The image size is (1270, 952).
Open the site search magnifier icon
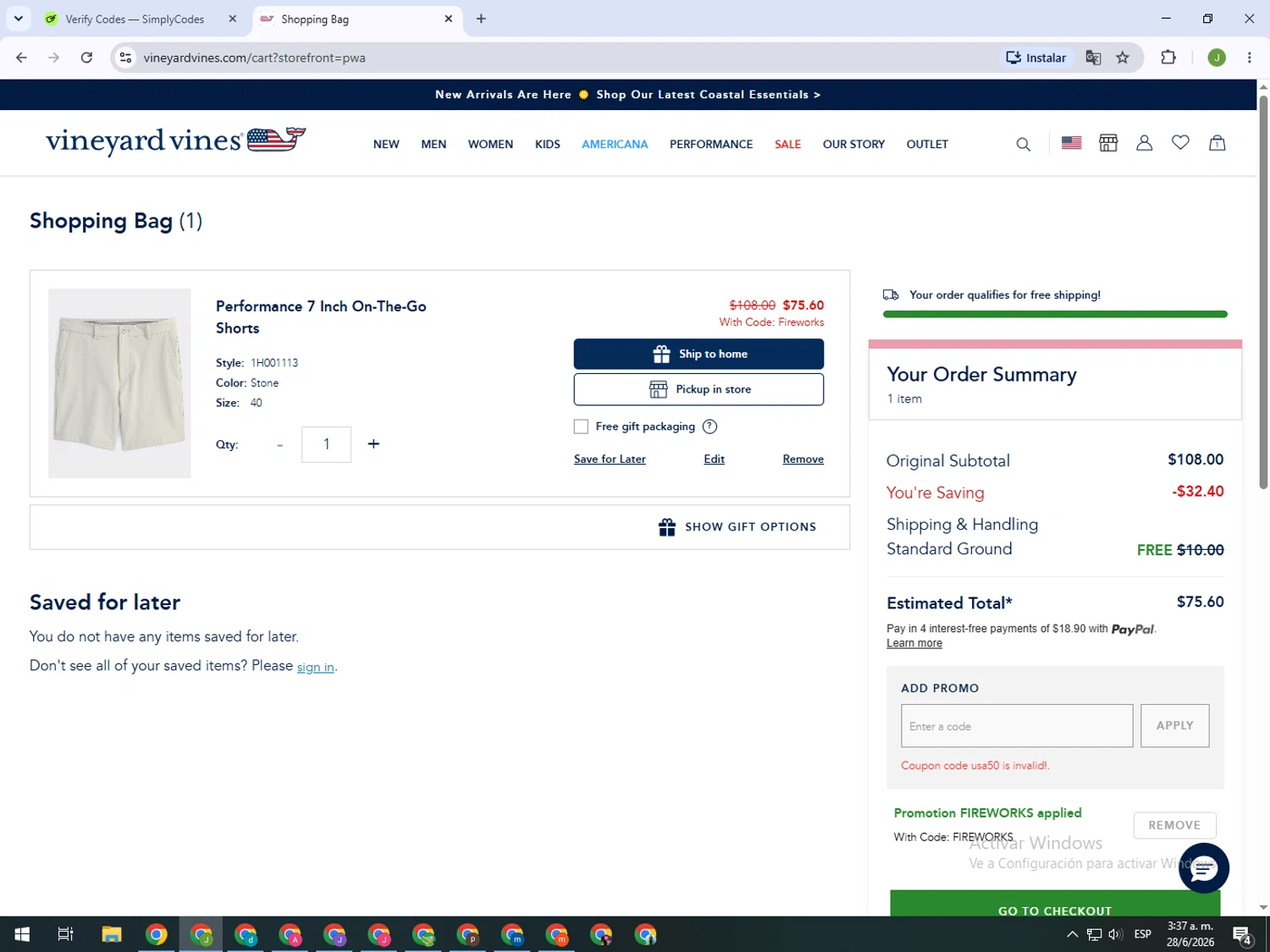tap(1023, 144)
